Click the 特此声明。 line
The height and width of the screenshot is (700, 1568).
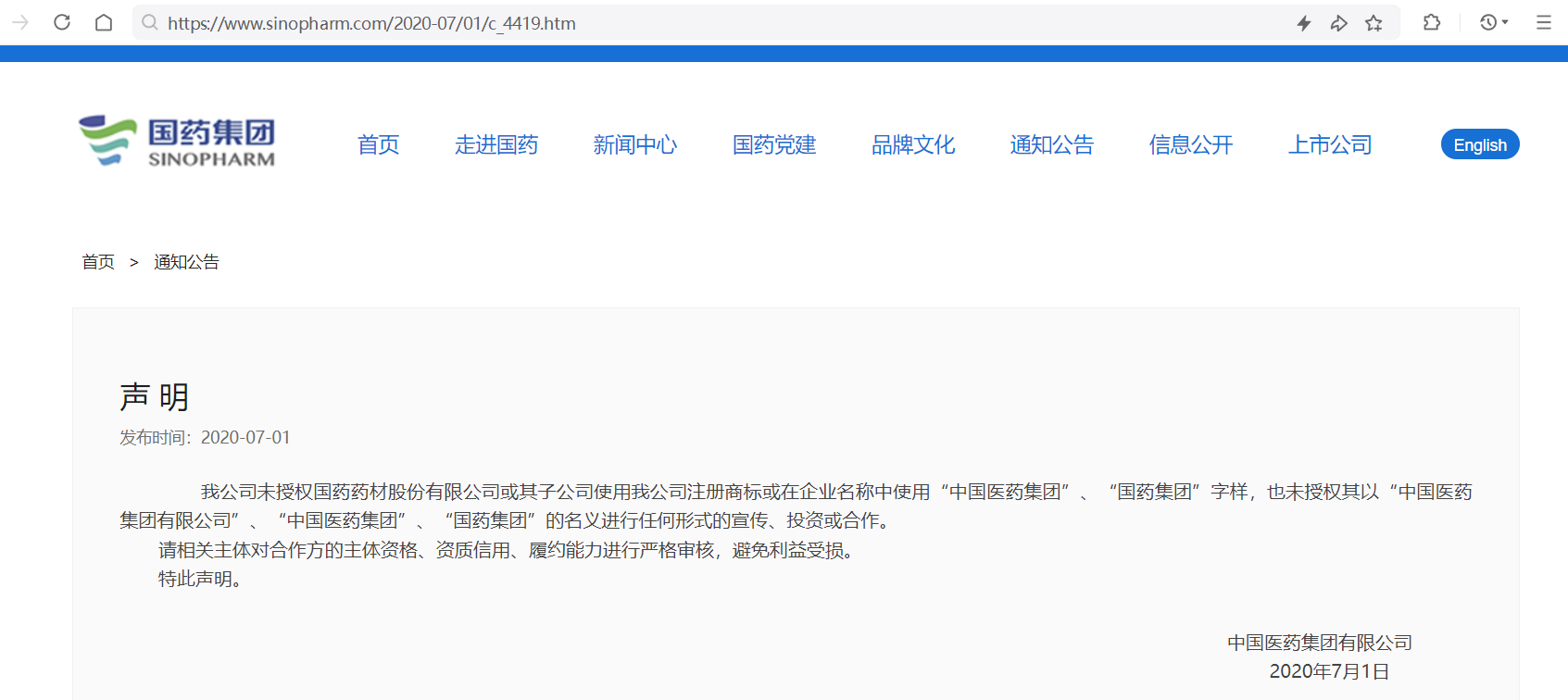tap(200, 579)
